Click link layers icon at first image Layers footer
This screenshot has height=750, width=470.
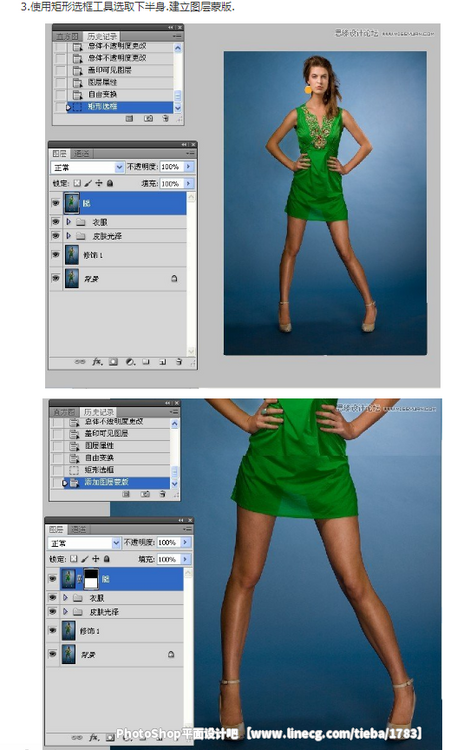click(x=80, y=362)
